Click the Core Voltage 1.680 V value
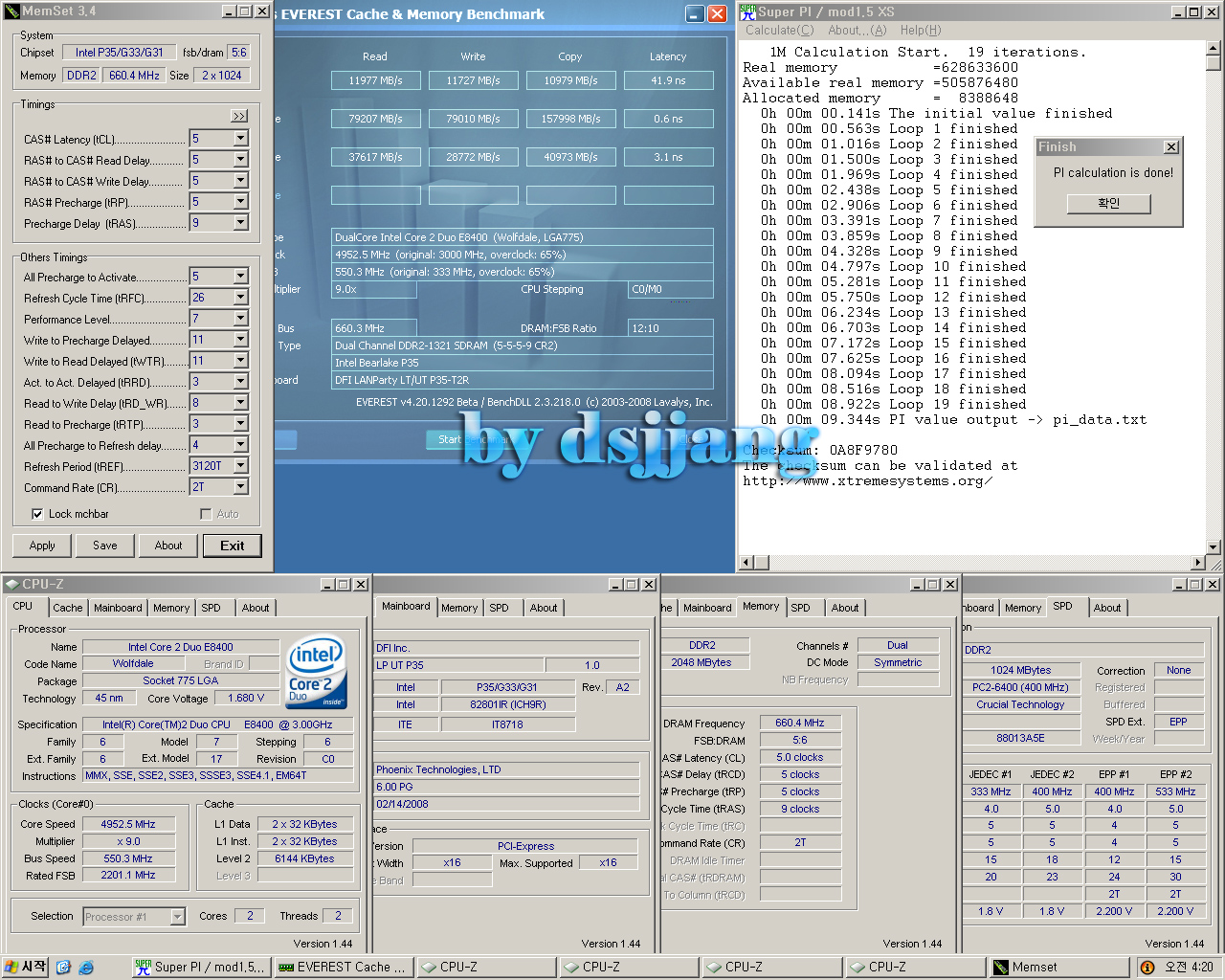Image resolution: width=1225 pixels, height=980 pixels. coord(247,698)
